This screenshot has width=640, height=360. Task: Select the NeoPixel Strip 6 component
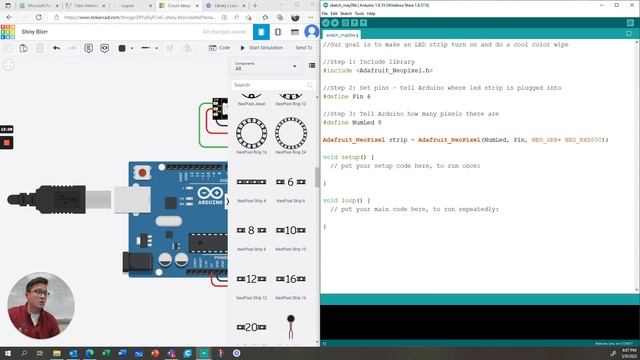[x=291, y=188]
